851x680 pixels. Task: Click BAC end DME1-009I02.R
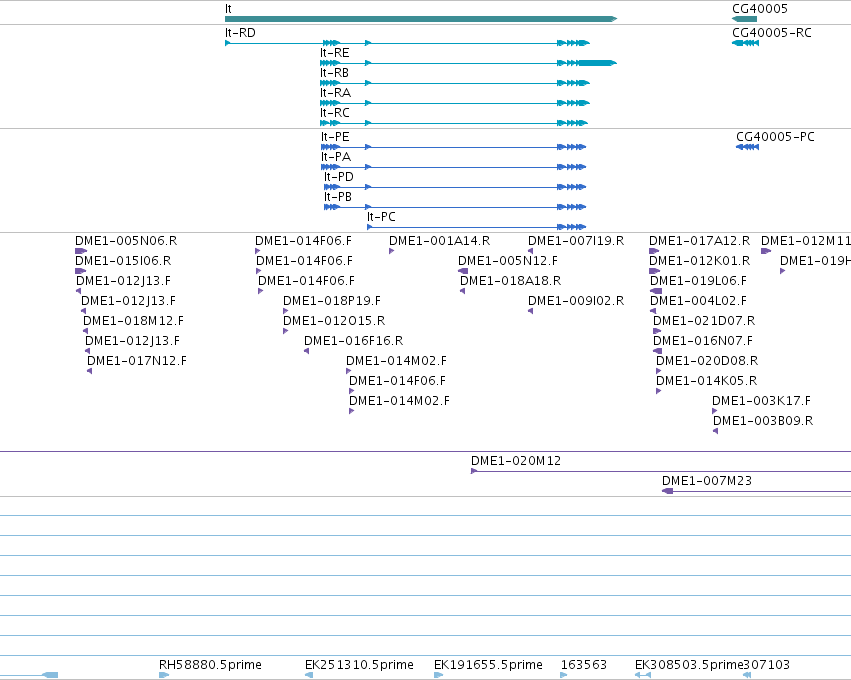point(576,301)
